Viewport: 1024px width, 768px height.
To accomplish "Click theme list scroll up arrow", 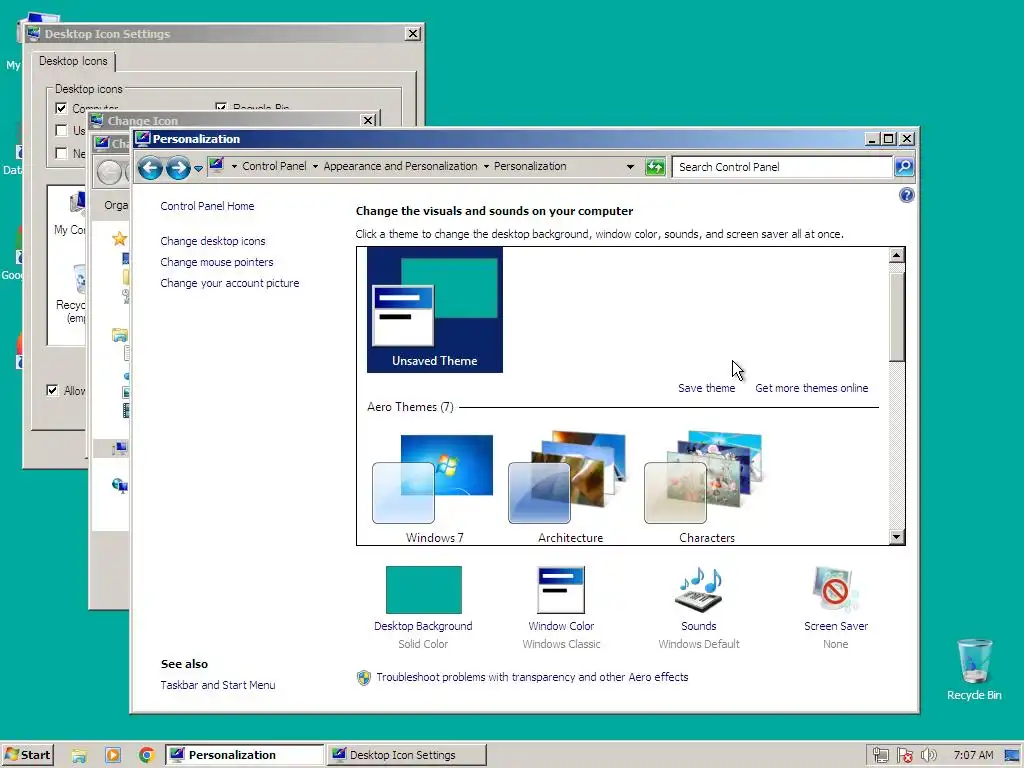I will click(x=897, y=255).
